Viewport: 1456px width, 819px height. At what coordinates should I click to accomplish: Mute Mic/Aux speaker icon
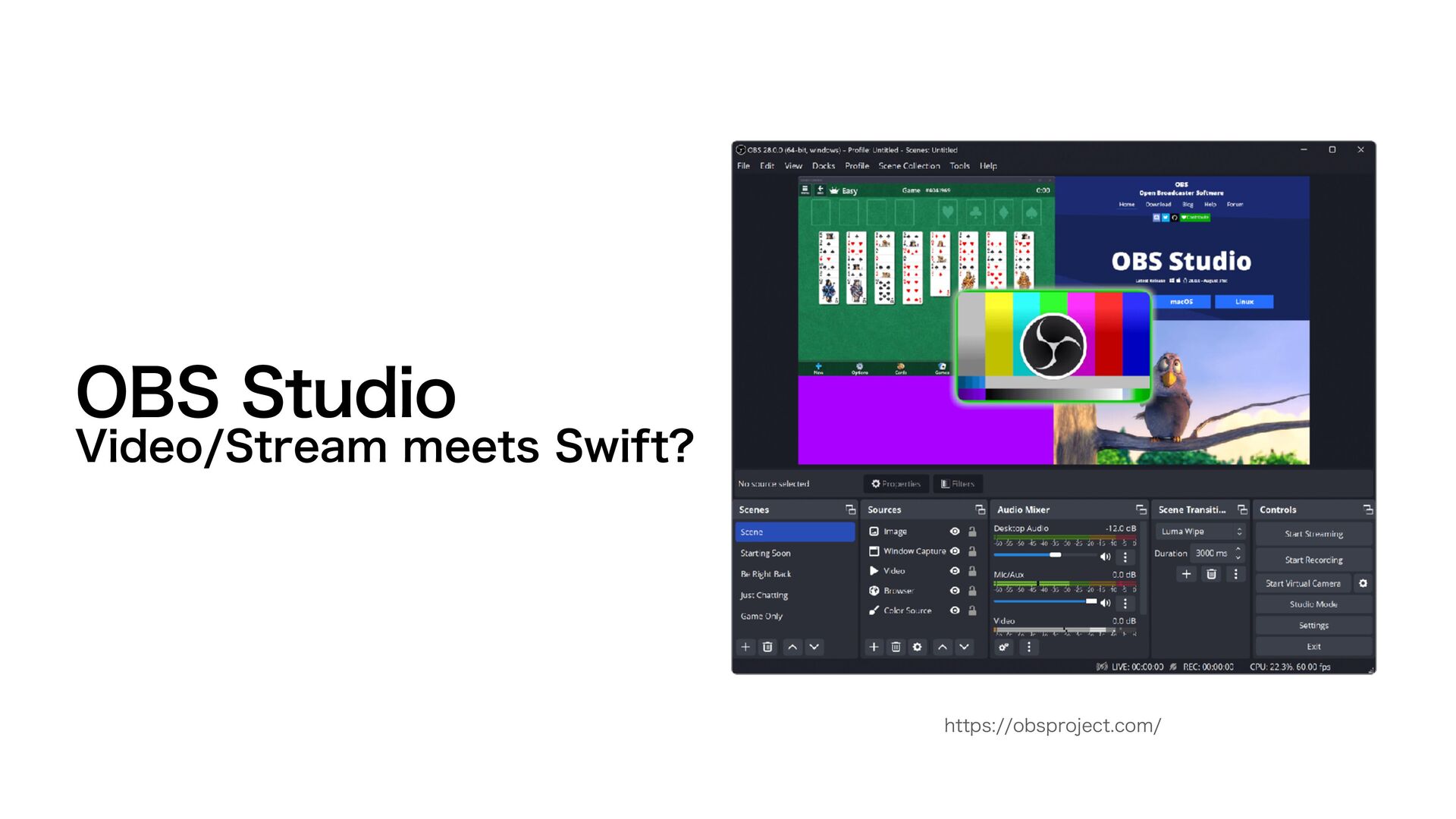1105,603
